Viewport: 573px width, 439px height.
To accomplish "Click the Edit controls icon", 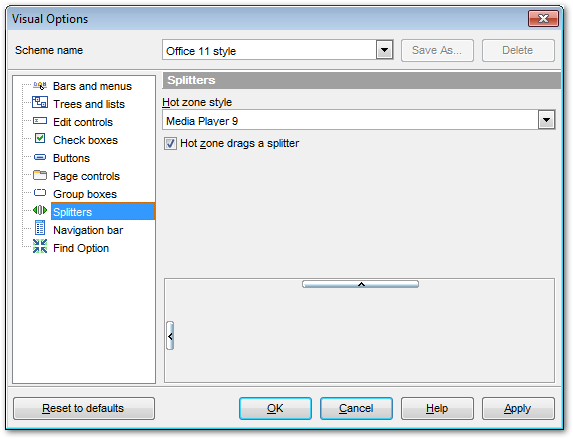I will 40,121.
